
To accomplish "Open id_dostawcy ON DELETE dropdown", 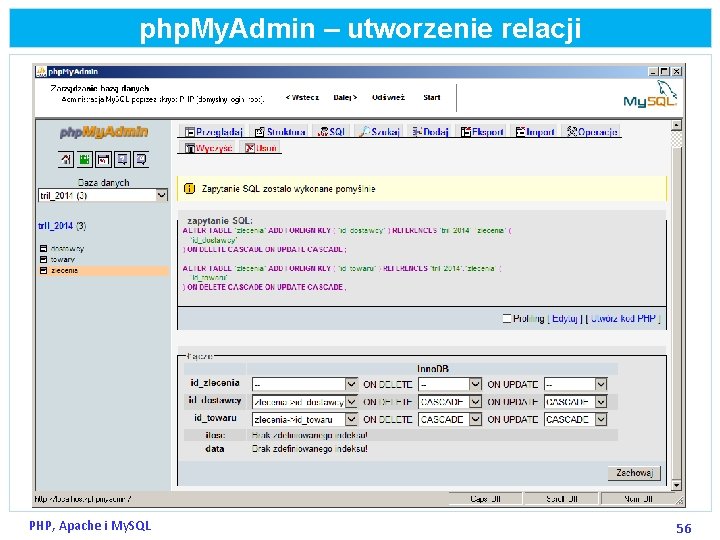I will click(x=450, y=402).
